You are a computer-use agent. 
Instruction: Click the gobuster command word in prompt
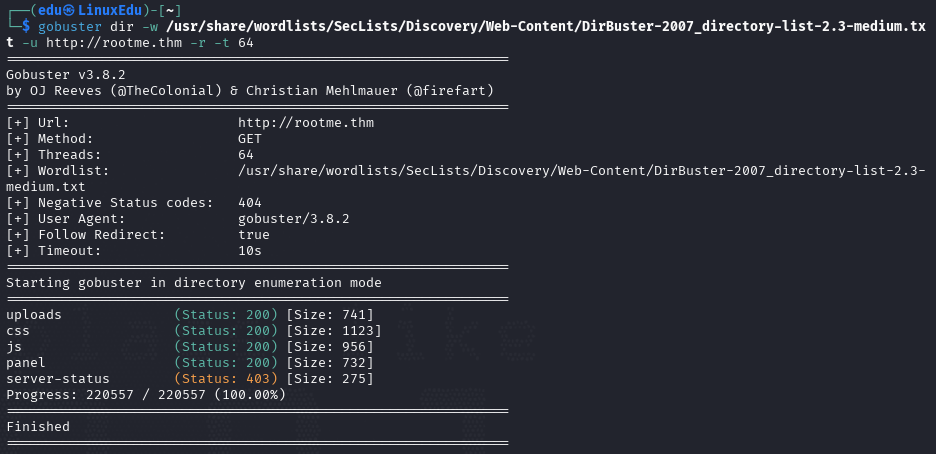tap(70, 27)
